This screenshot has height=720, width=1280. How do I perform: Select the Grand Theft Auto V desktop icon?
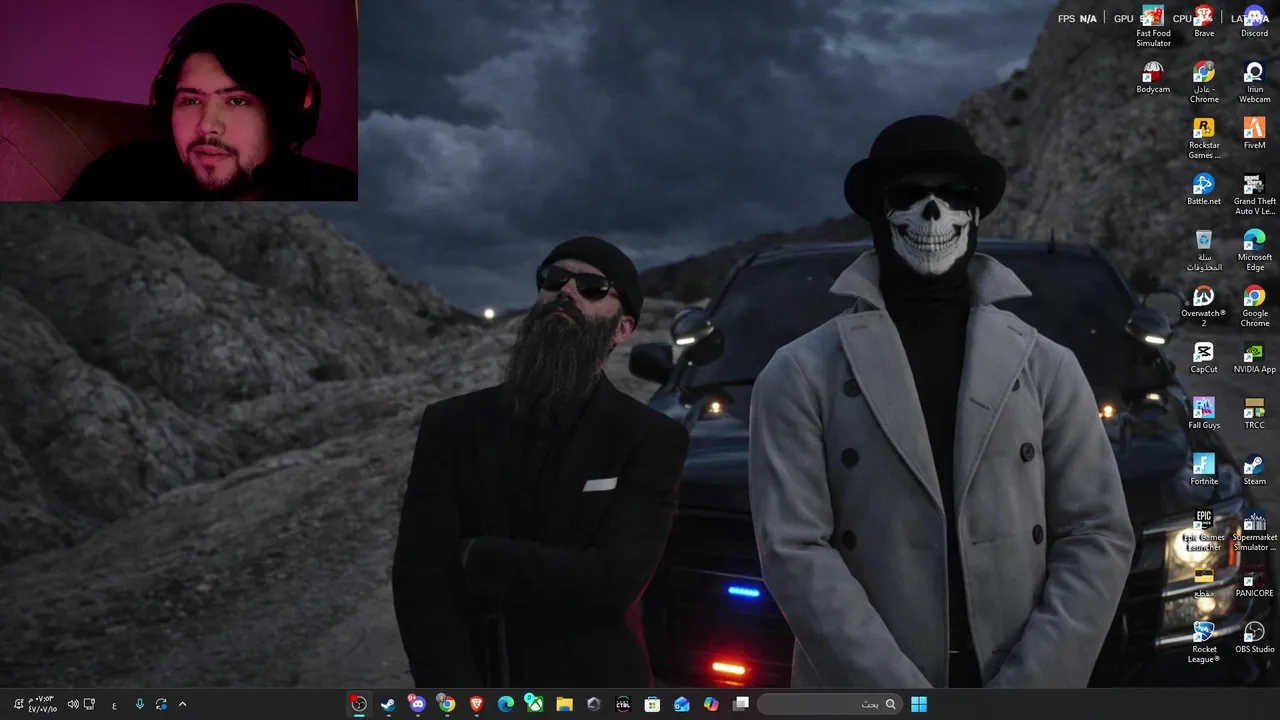coord(1254,195)
